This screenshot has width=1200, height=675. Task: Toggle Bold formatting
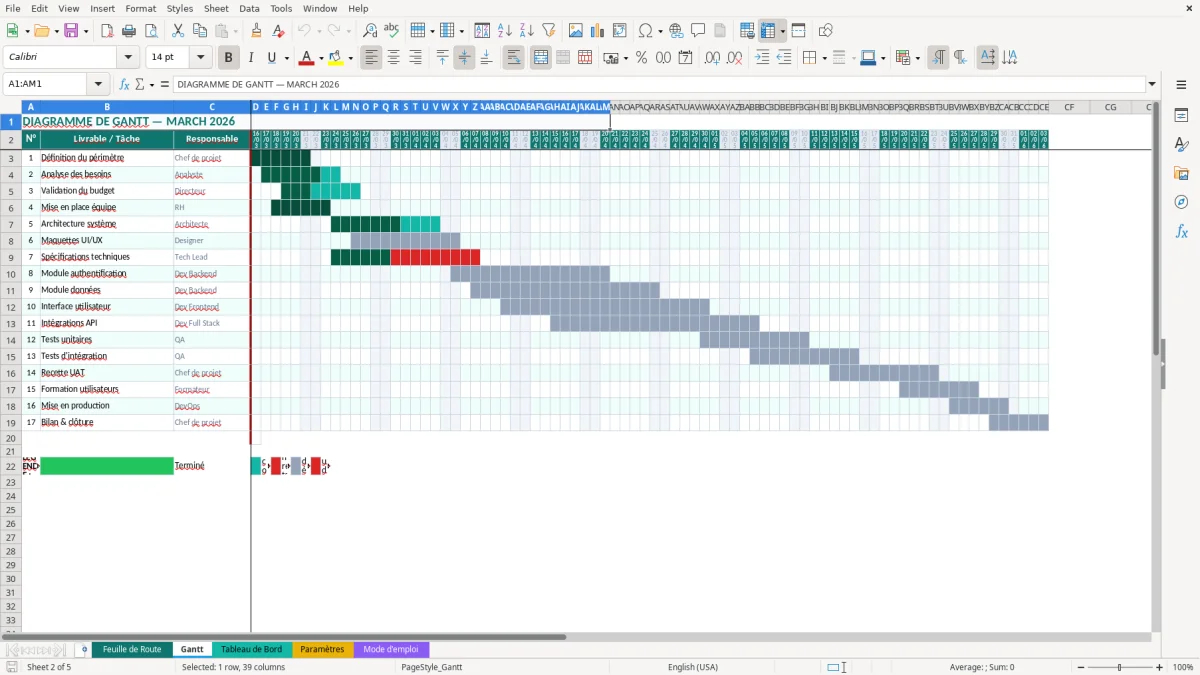click(229, 58)
